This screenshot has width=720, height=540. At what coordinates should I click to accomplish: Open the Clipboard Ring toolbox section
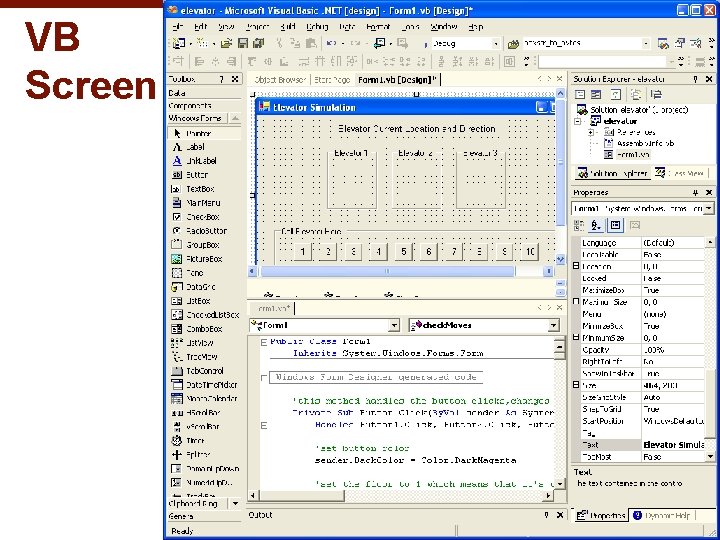[198, 504]
